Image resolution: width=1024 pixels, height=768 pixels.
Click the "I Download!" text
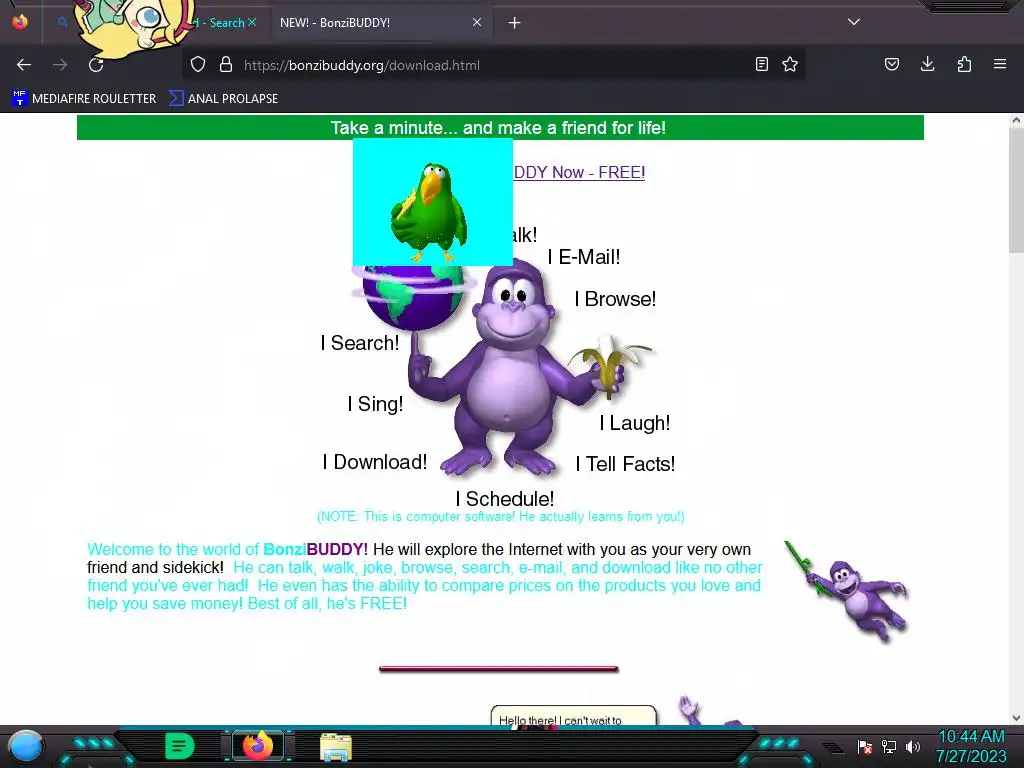[x=375, y=462]
